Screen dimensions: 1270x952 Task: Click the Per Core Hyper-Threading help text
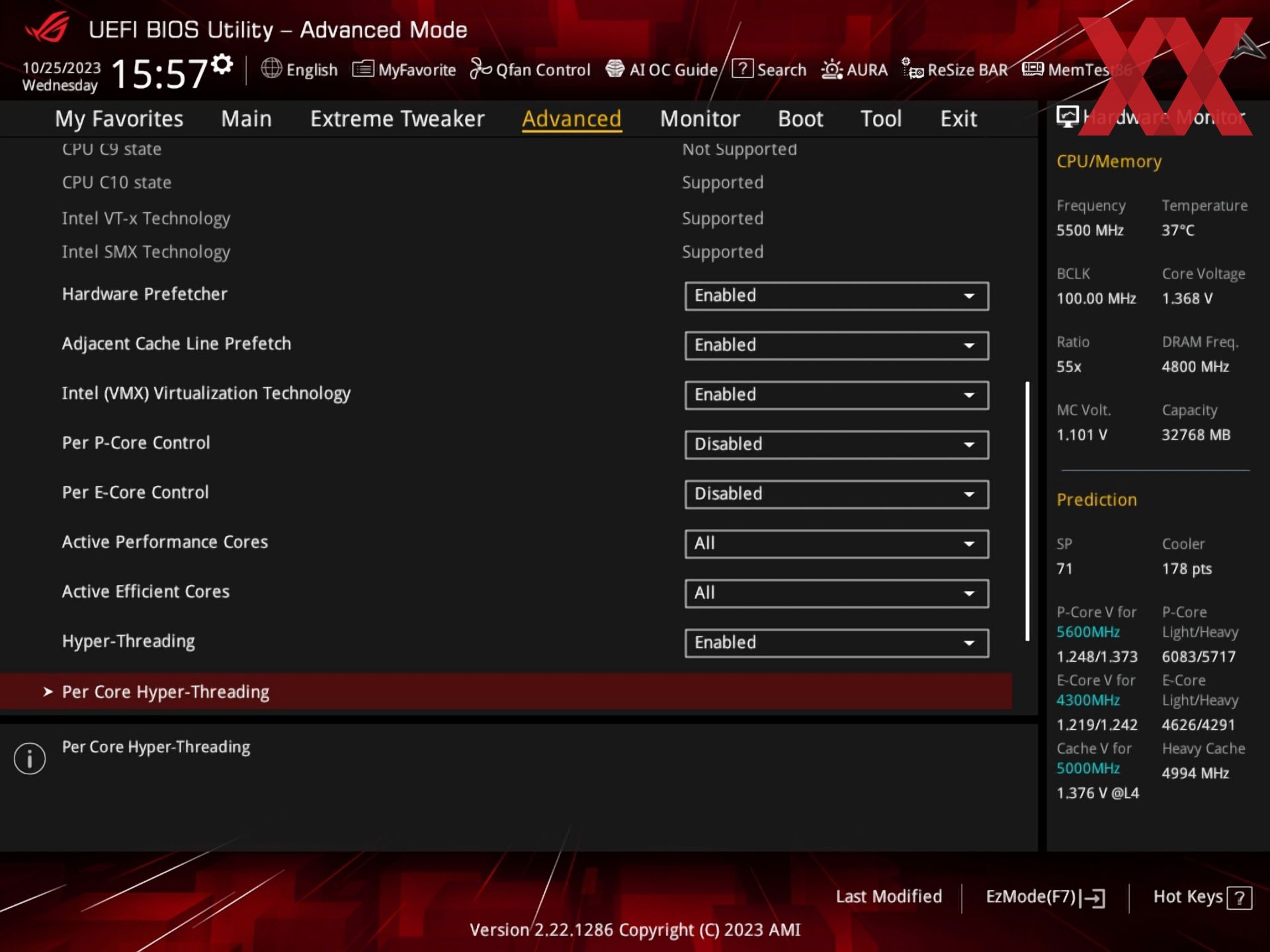[x=156, y=747]
